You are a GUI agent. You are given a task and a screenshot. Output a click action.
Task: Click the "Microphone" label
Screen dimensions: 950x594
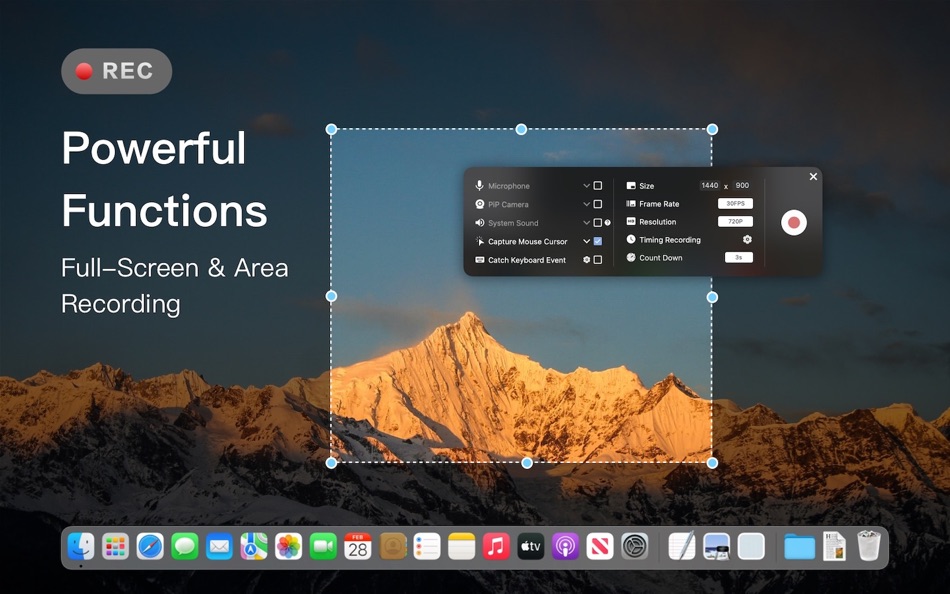(x=509, y=186)
